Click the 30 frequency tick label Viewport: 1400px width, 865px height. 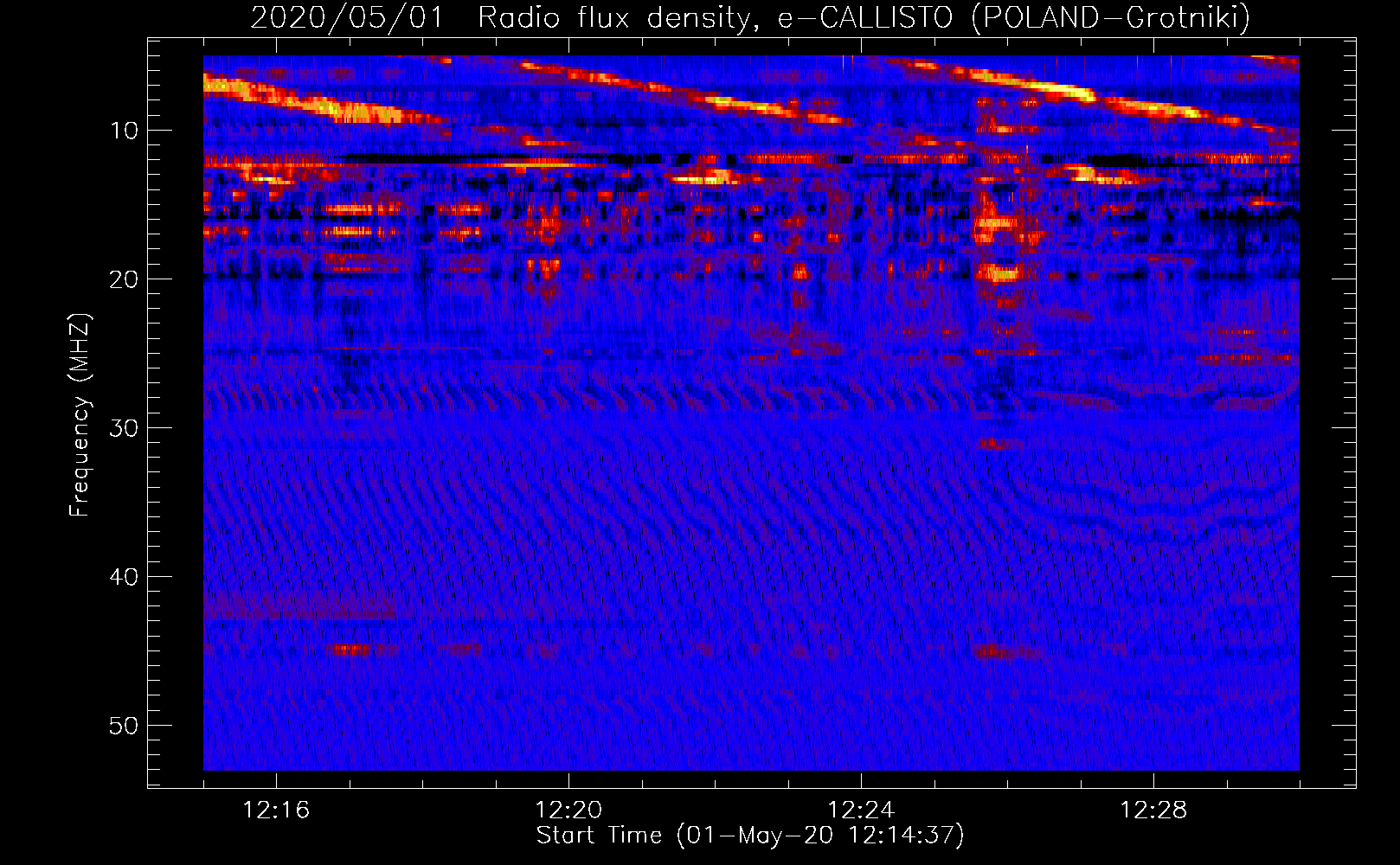point(125,428)
